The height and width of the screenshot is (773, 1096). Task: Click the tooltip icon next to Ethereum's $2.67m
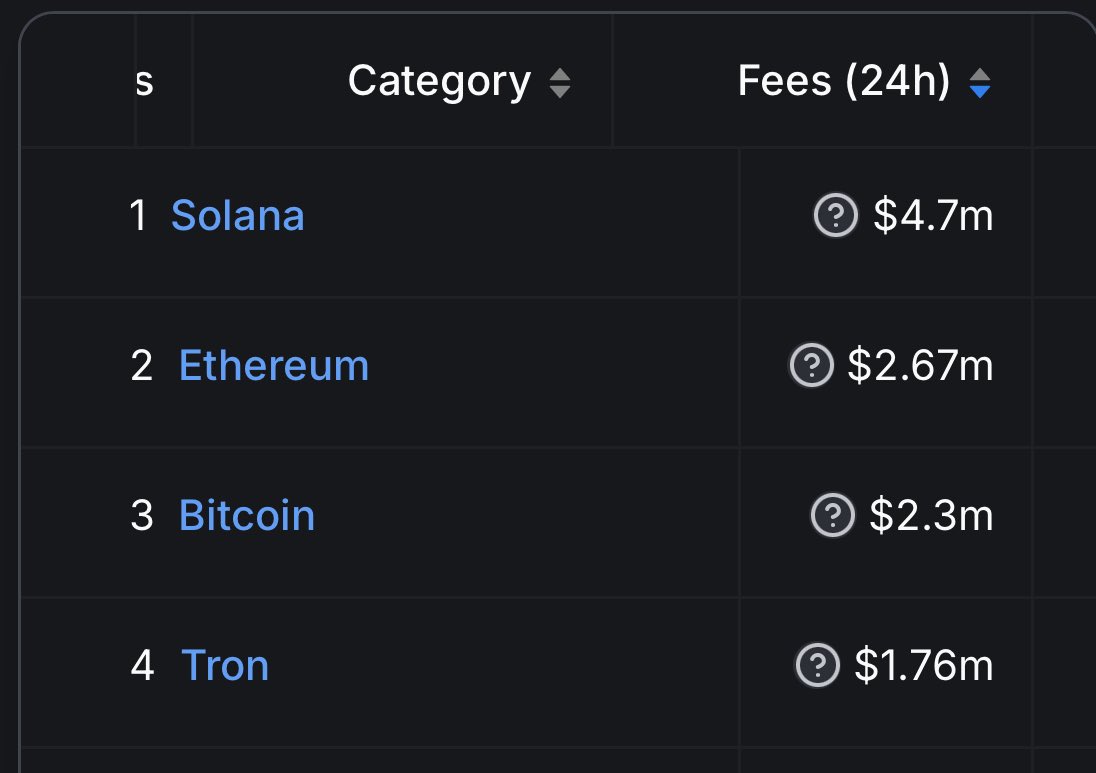point(813,366)
